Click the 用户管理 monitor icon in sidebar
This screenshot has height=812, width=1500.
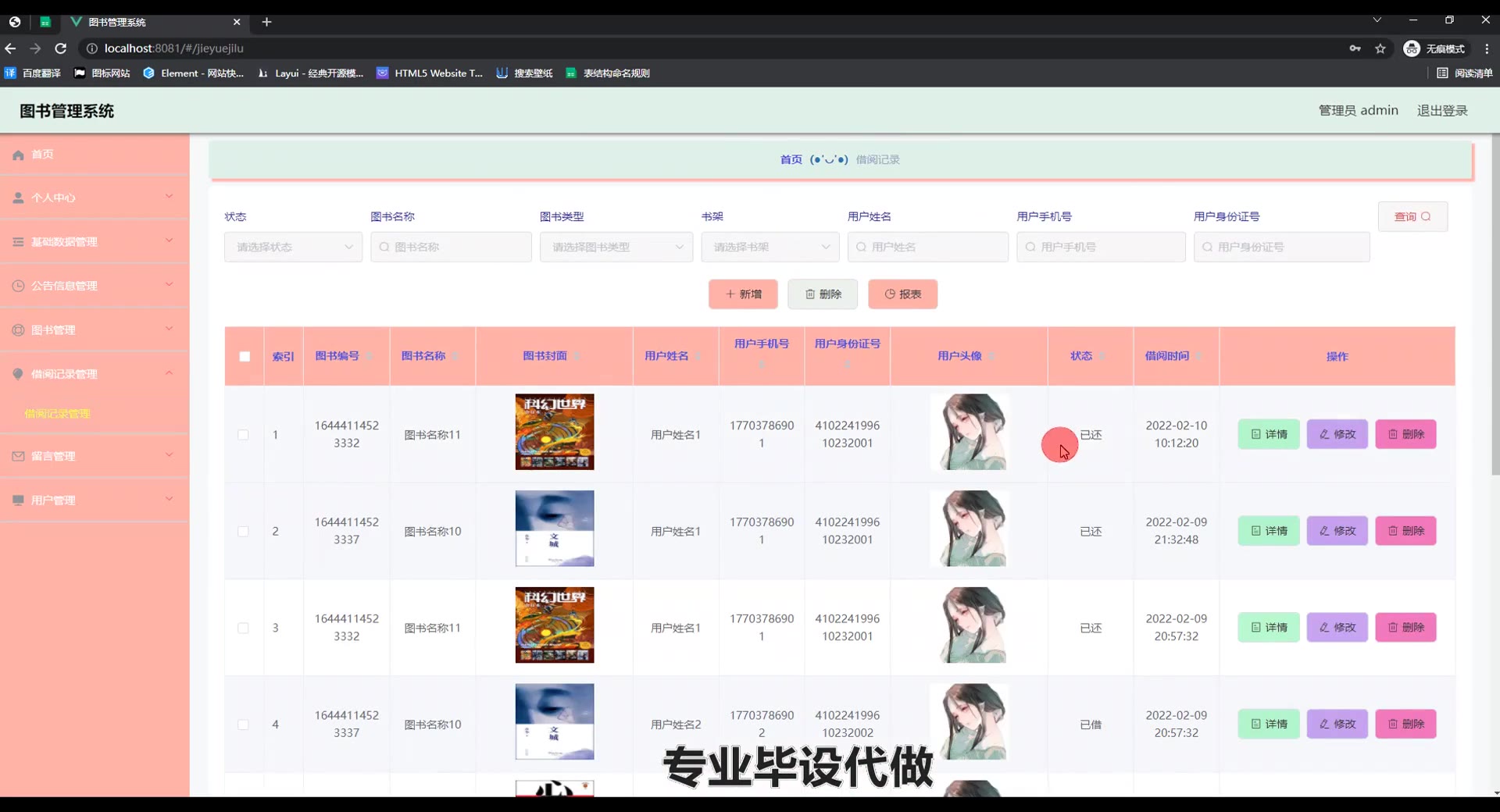[18, 500]
